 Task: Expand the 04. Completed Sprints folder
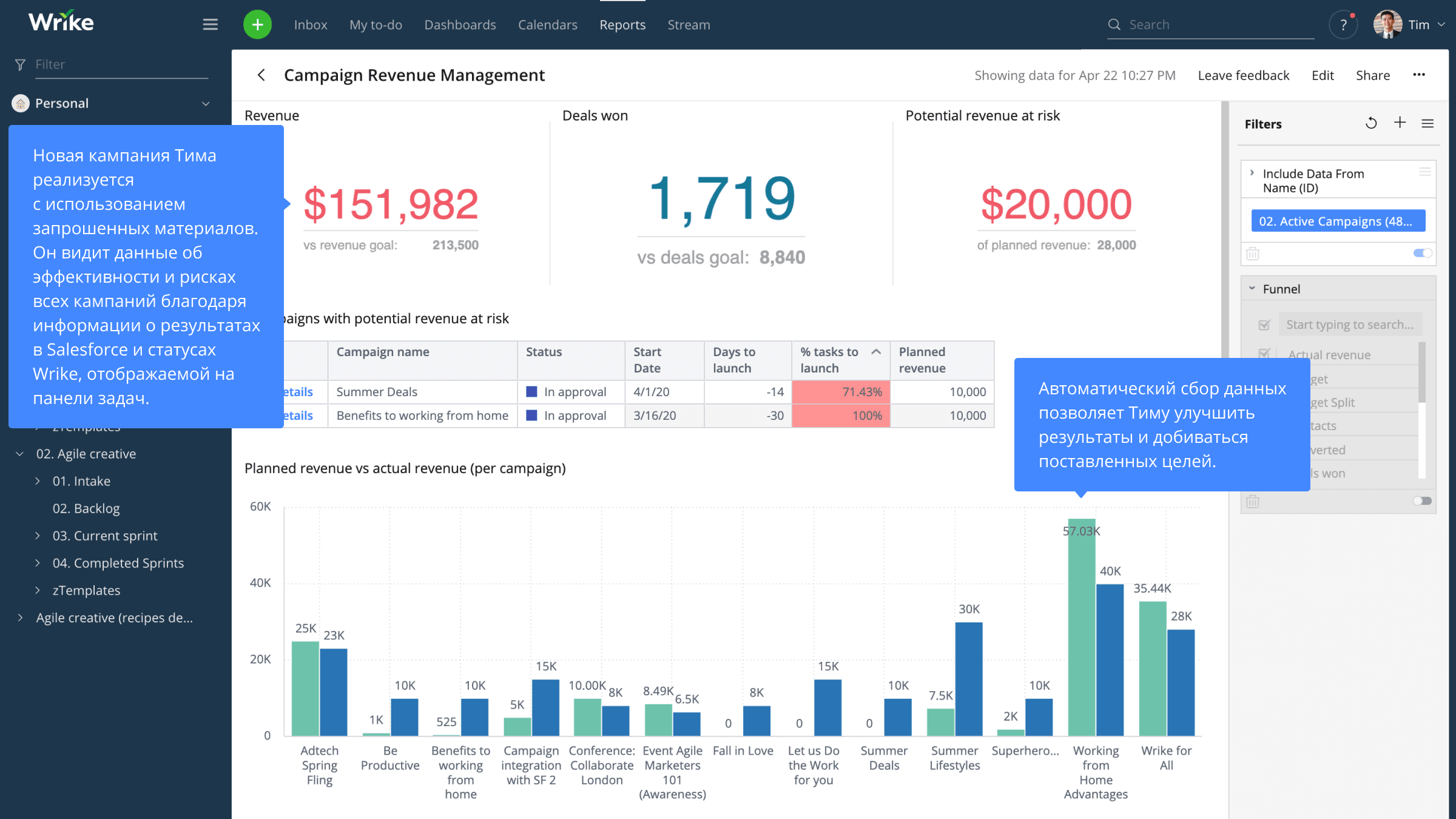(x=38, y=563)
